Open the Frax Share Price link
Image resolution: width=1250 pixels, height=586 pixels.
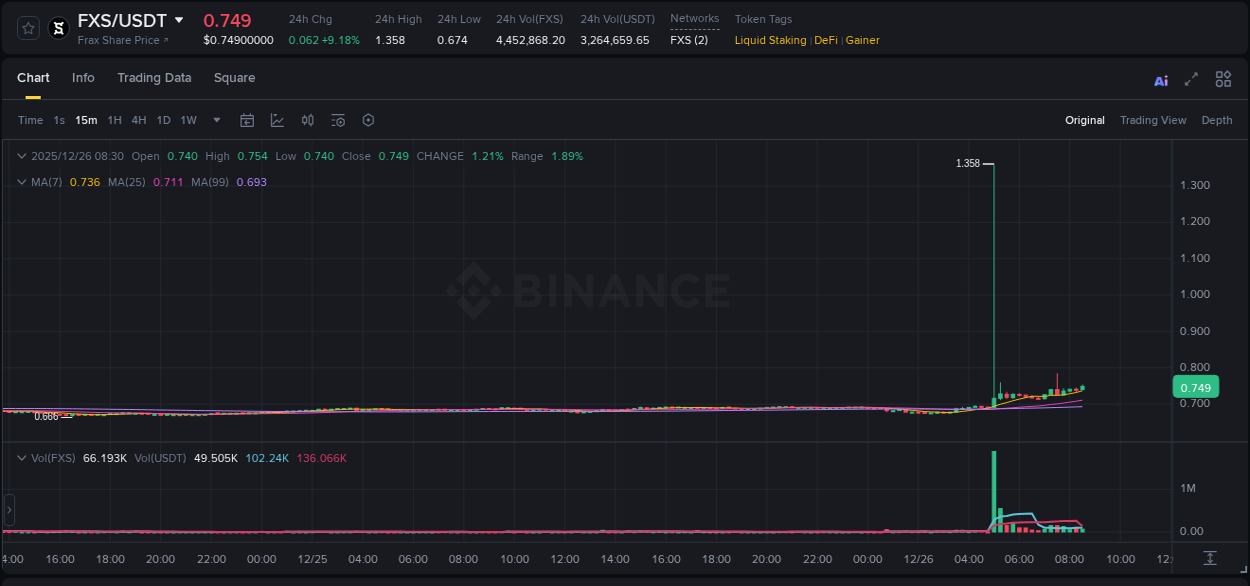(x=119, y=40)
